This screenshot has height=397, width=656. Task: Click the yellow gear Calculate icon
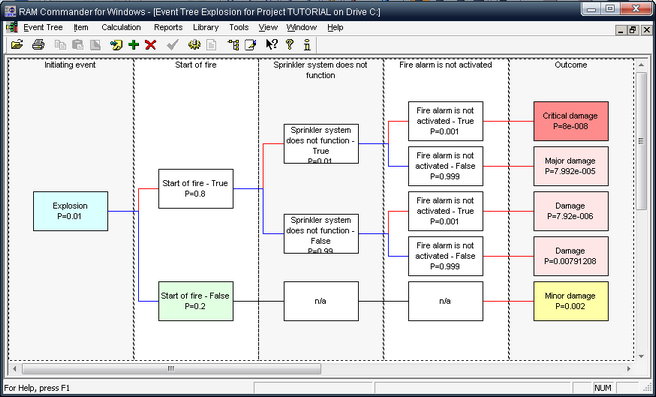[x=194, y=44]
